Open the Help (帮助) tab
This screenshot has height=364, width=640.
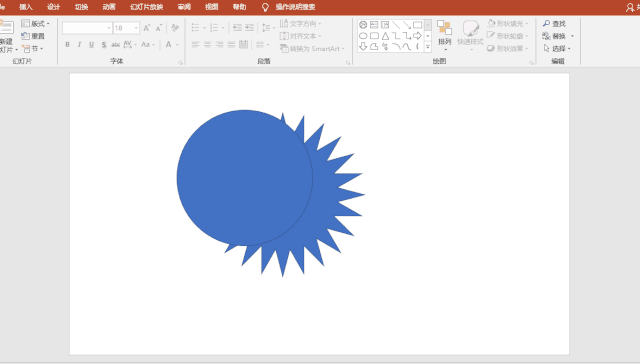pos(239,7)
